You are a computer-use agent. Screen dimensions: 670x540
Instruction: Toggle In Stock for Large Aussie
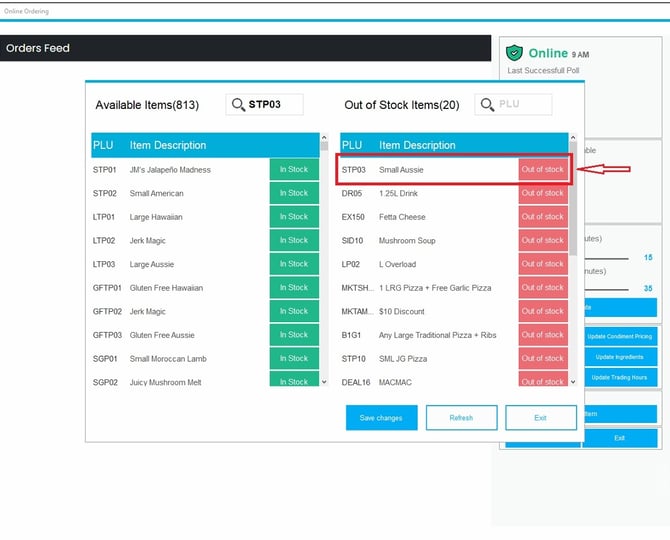pyautogui.click(x=294, y=264)
